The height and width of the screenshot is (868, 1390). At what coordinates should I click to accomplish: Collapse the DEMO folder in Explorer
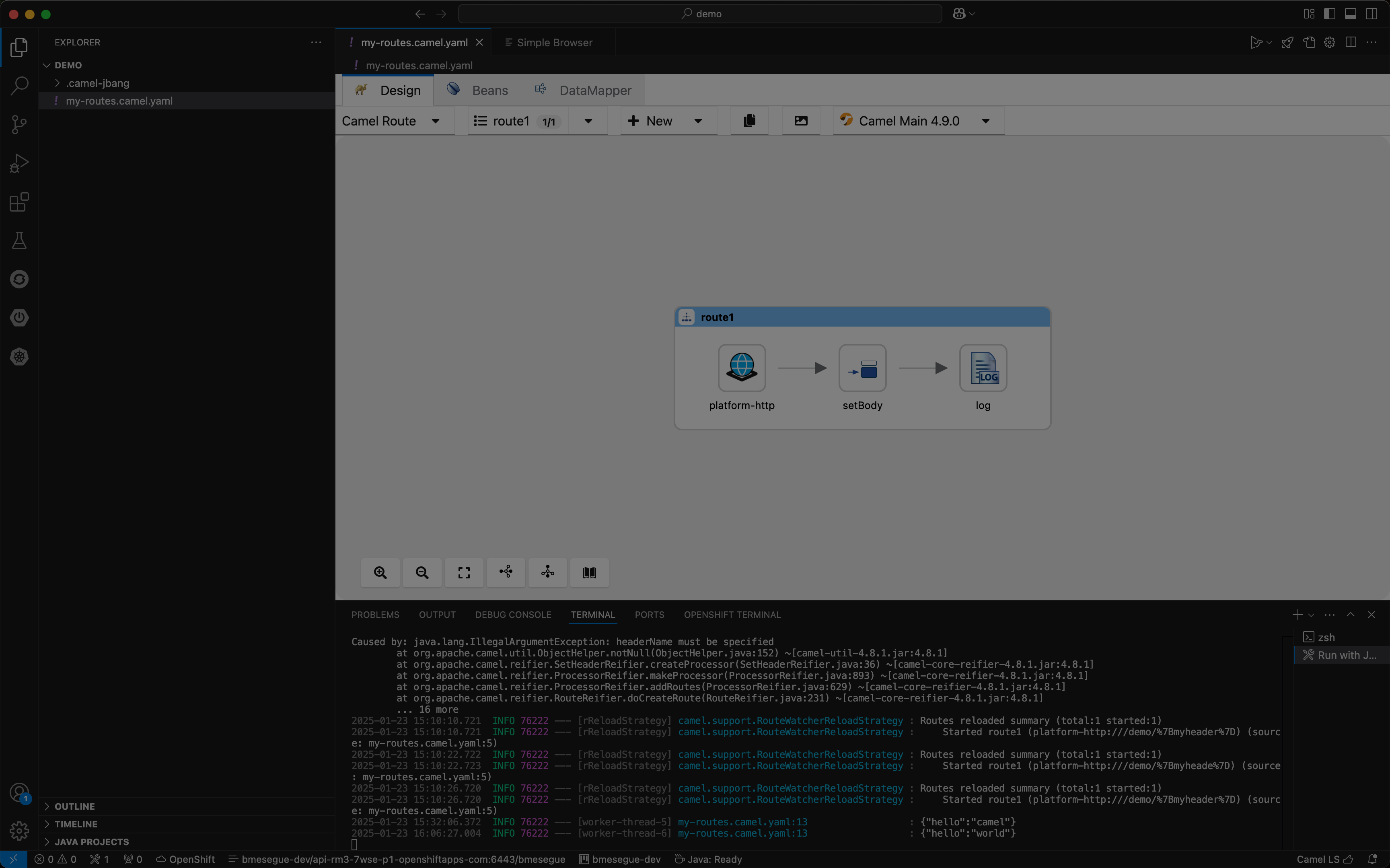[47, 65]
